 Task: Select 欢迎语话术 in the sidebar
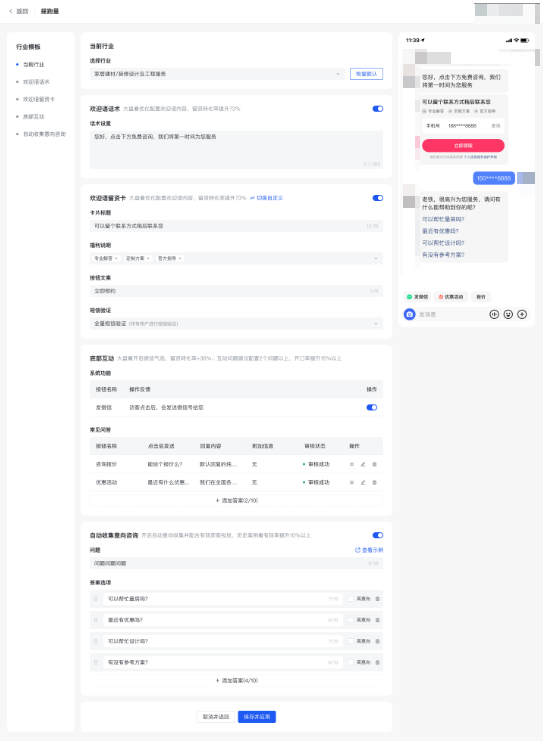(36, 82)
